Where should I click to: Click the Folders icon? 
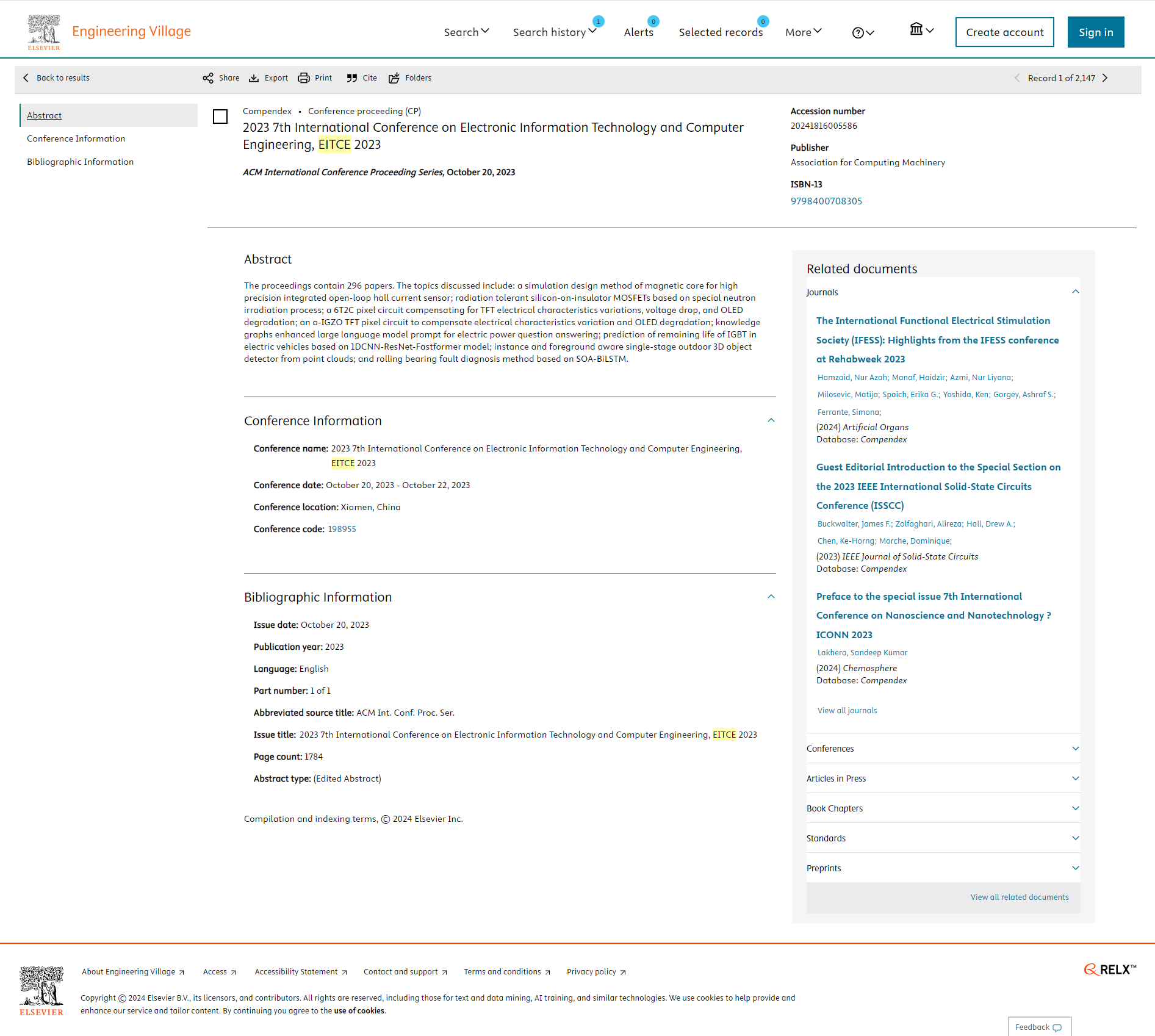394,78
